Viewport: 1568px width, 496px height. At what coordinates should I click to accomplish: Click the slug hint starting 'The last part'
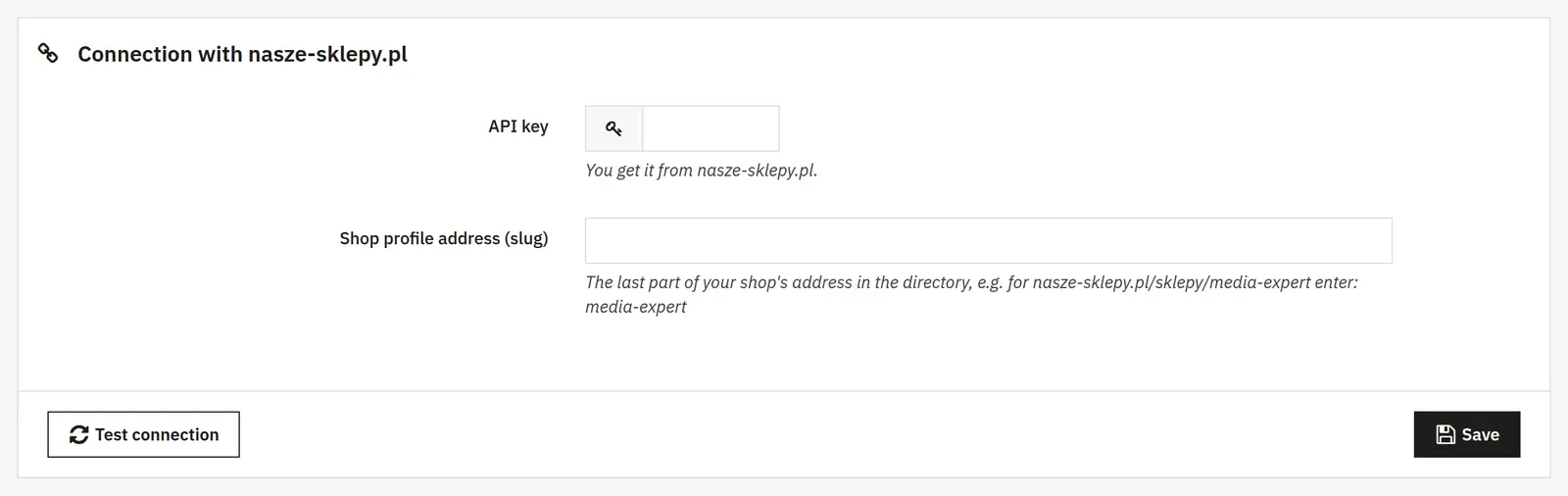(971, 294)
